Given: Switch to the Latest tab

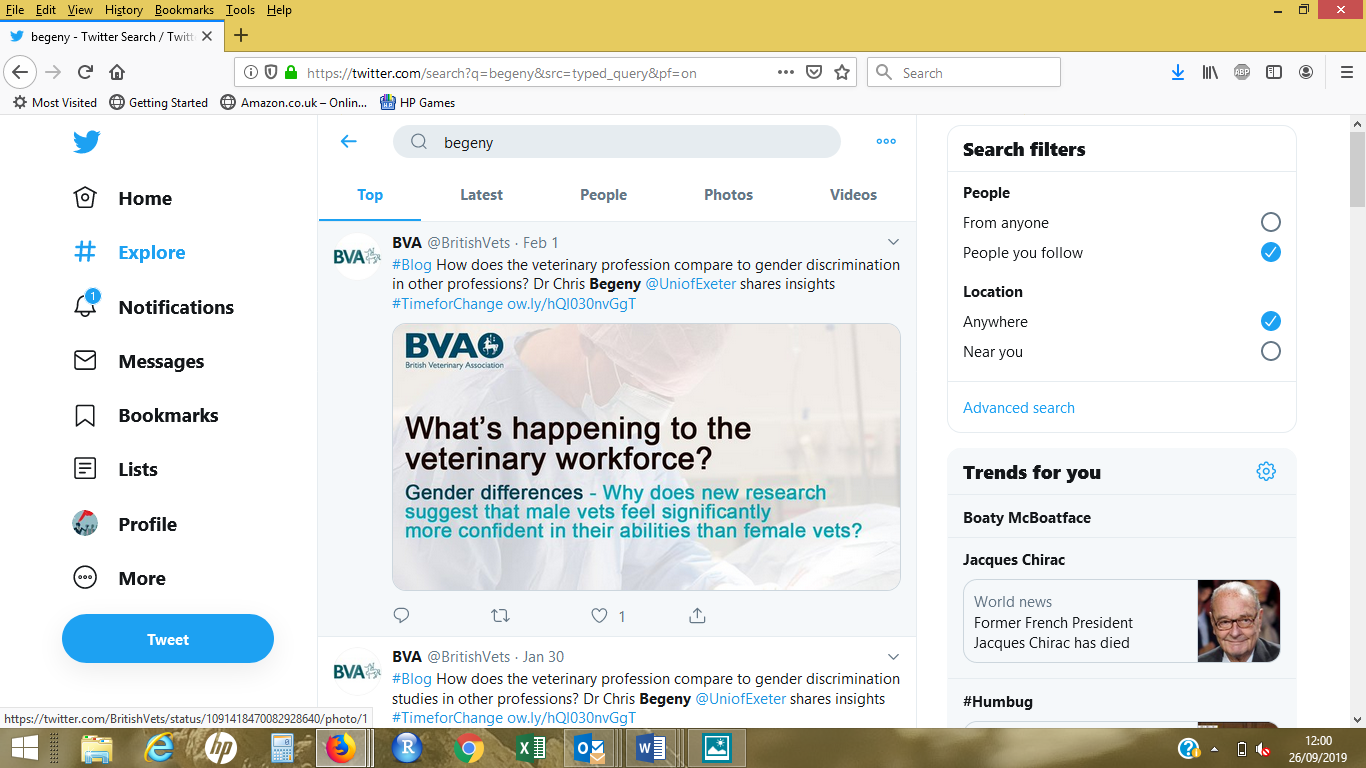Looking at the screenshot, I should coord(481,195).
